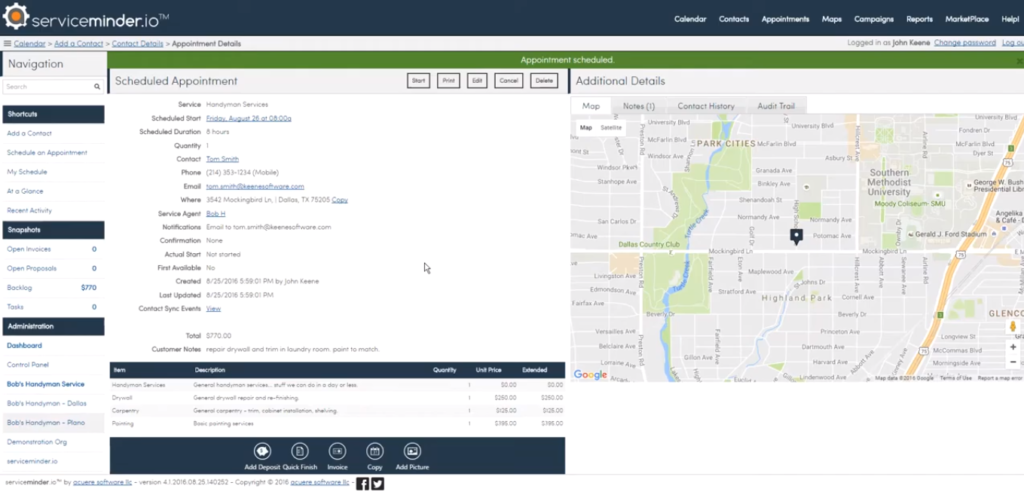
Task: Open the Facebook icon in footer
Action: coord(362,484)
